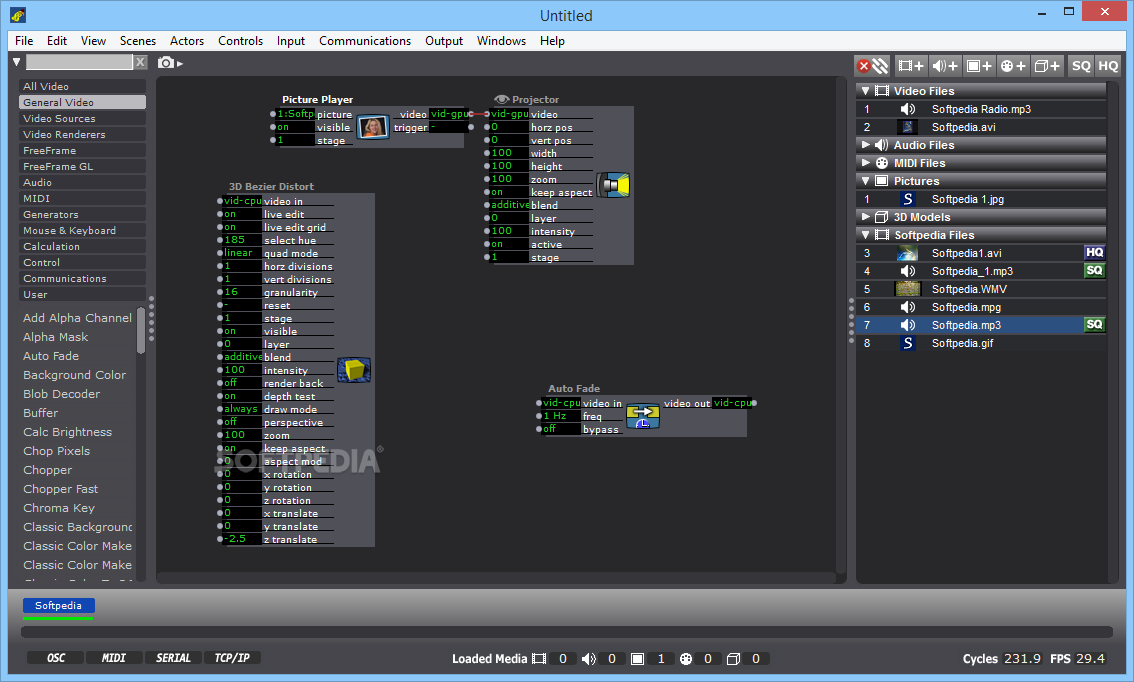
Task: Click the thumbnail of Softpedia.WMV
Action: tap(908, 289)
